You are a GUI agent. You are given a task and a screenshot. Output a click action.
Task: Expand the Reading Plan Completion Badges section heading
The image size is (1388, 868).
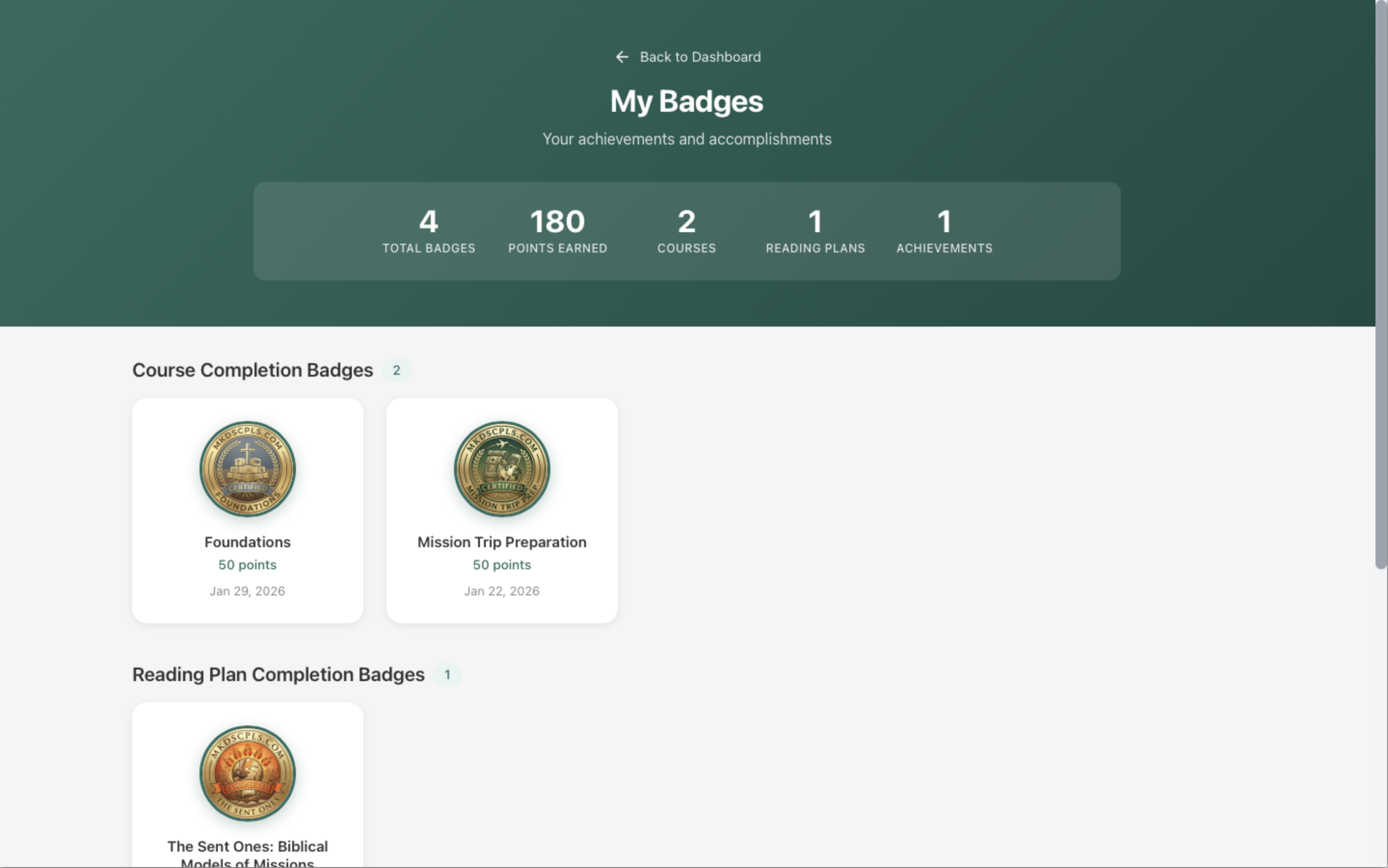[278, 674]
